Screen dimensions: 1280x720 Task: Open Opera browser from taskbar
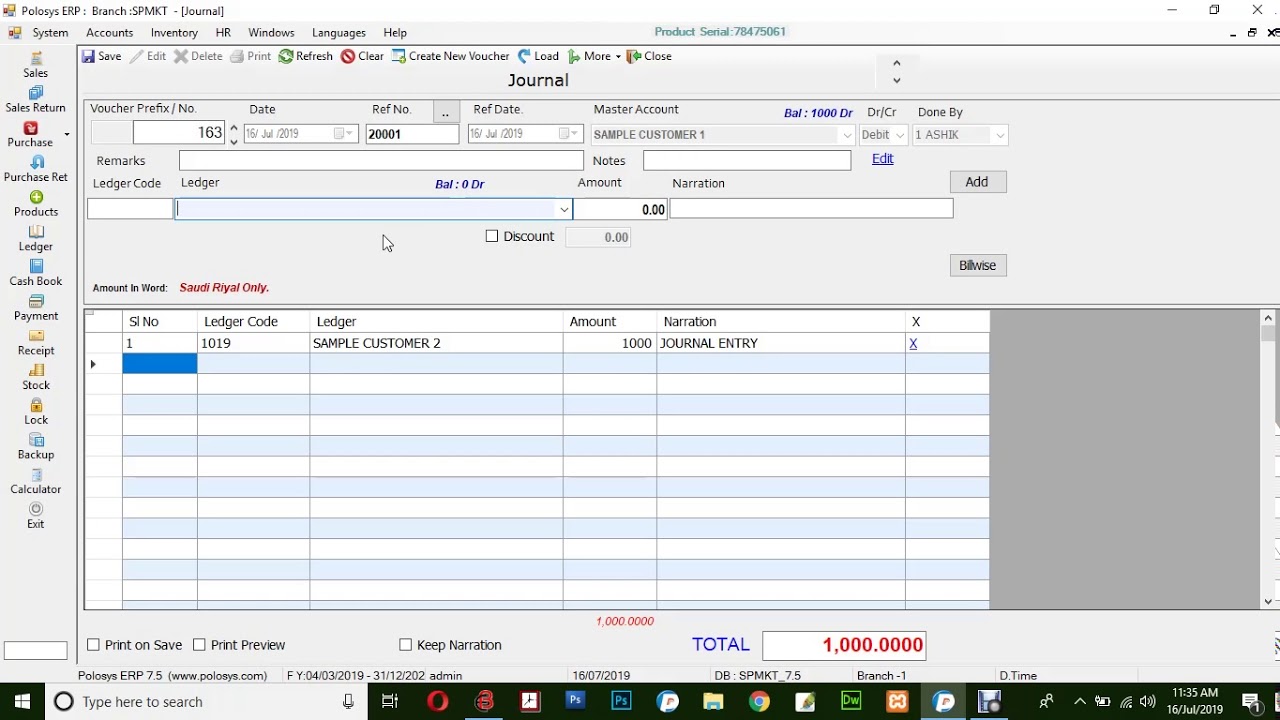pyautogui.click(x=438, y=702)
